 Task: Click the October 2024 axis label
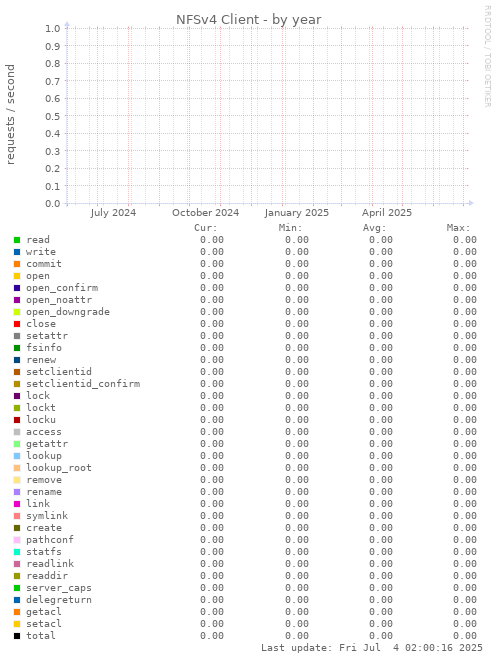click(x=205, y=213)
